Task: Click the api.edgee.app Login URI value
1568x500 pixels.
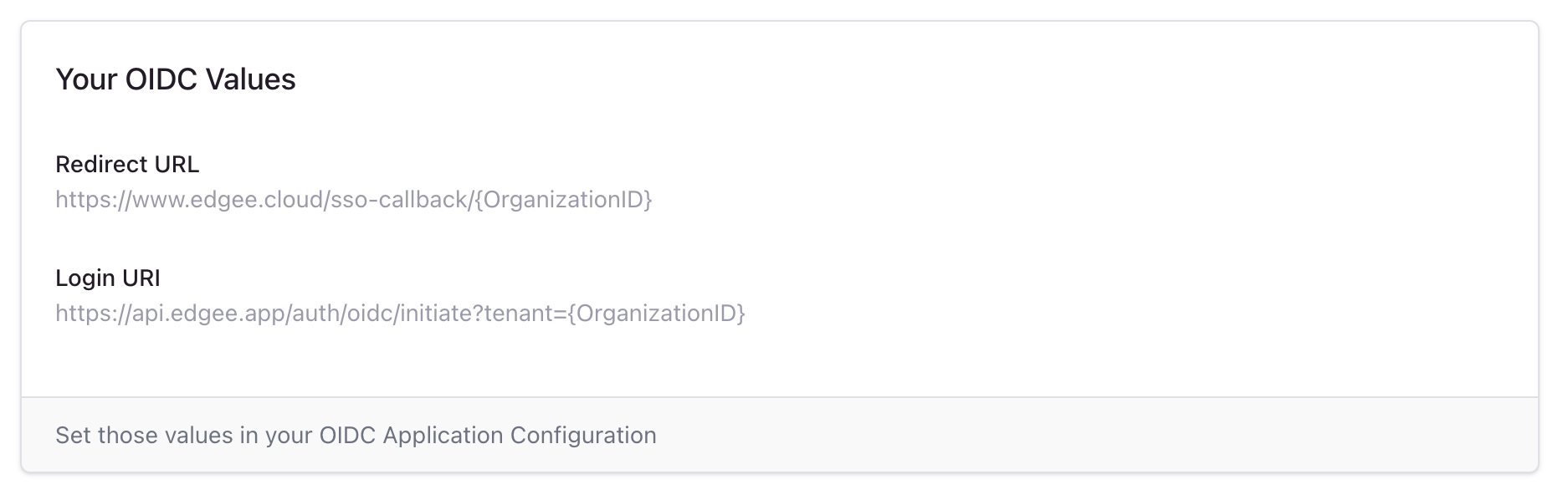Action: point(402,314)
